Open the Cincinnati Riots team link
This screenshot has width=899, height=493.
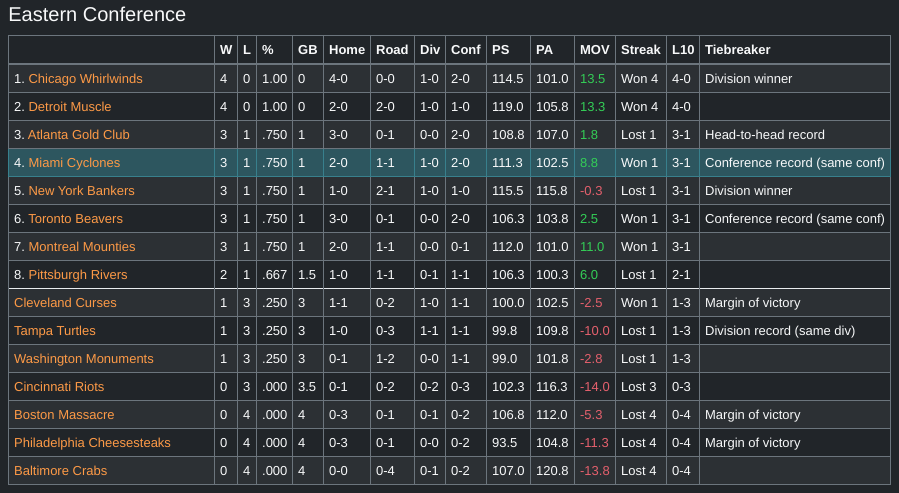tap(59, 387)
